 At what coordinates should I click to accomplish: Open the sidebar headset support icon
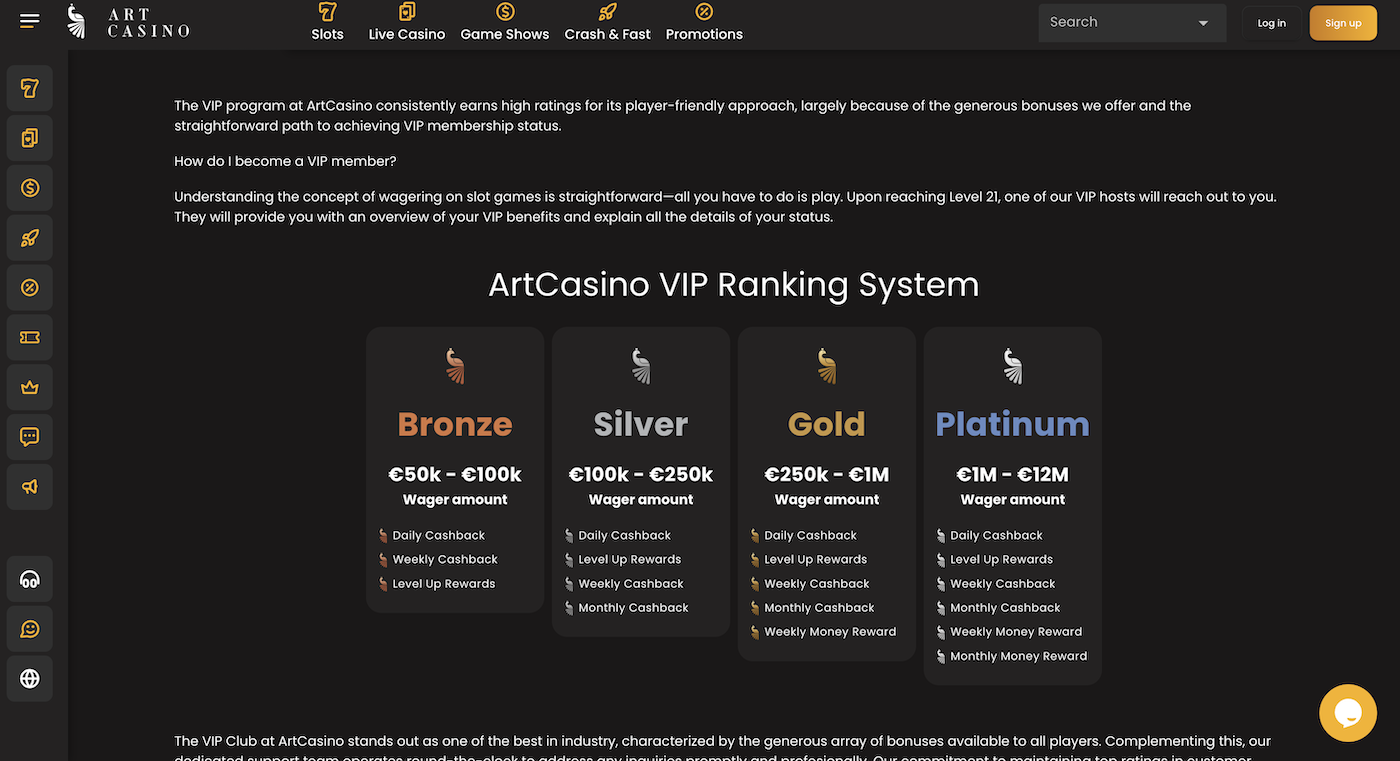pos(30,579)
